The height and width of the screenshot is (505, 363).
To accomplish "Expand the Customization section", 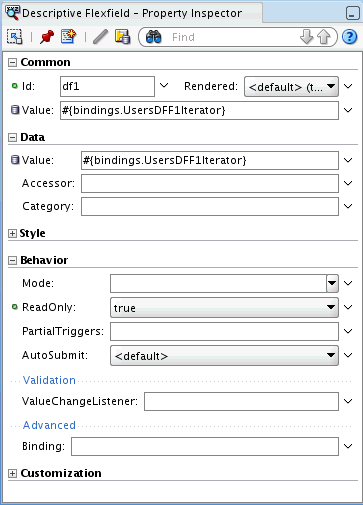I will pyautogui.click(x=12, y=473).
